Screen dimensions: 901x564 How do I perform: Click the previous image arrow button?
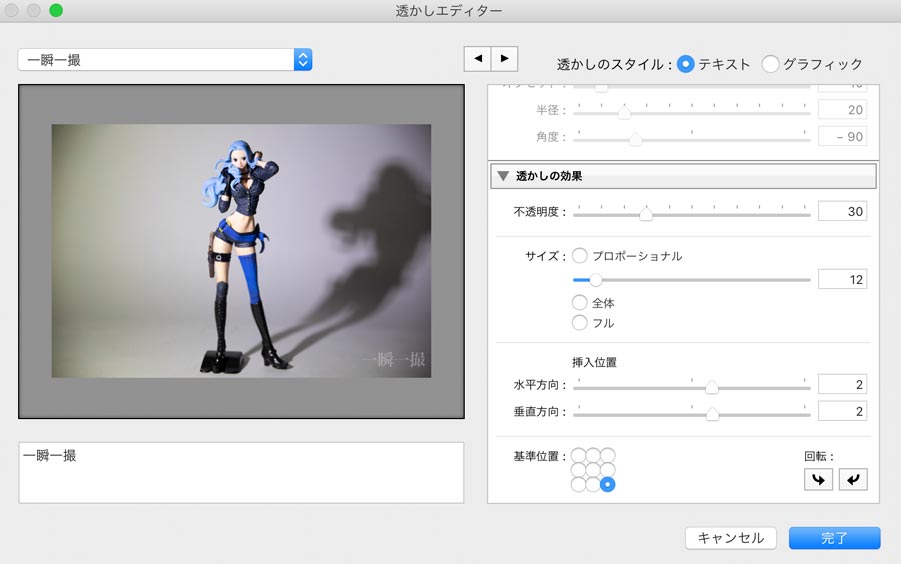pos(478,59)
